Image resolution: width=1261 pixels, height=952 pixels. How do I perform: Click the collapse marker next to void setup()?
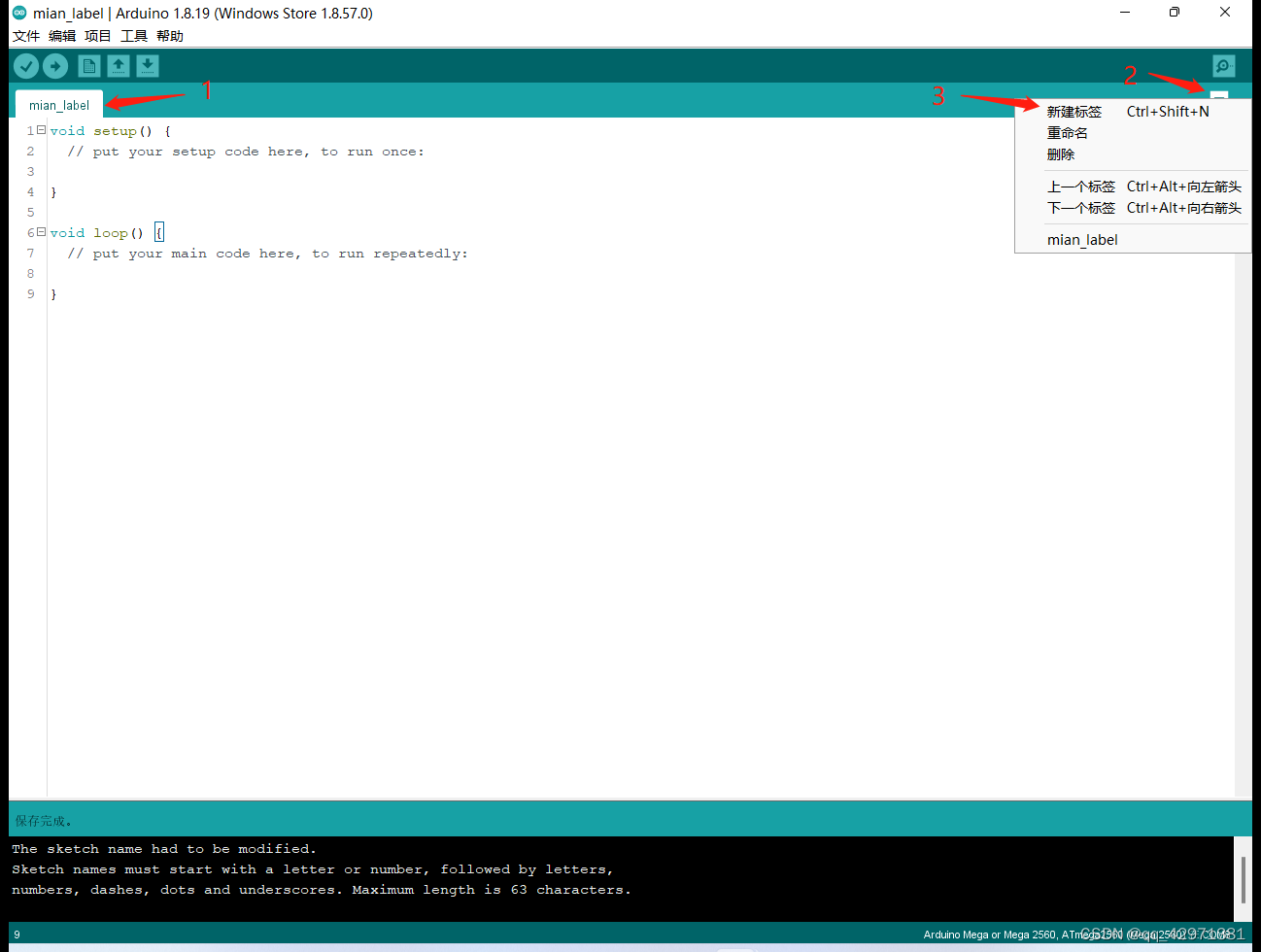point(41,129)
